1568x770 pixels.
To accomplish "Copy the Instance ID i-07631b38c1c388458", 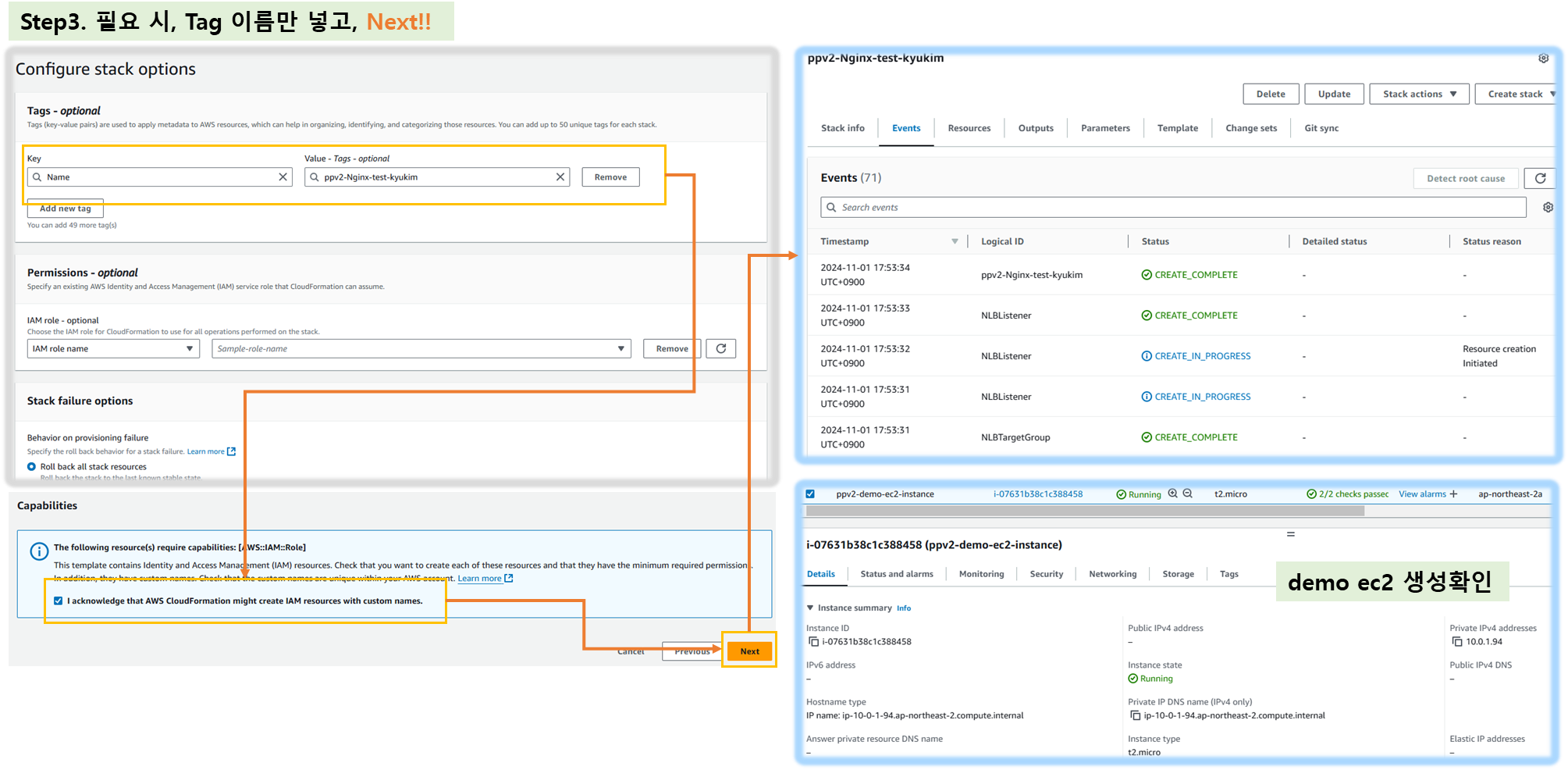I will 813,642.
